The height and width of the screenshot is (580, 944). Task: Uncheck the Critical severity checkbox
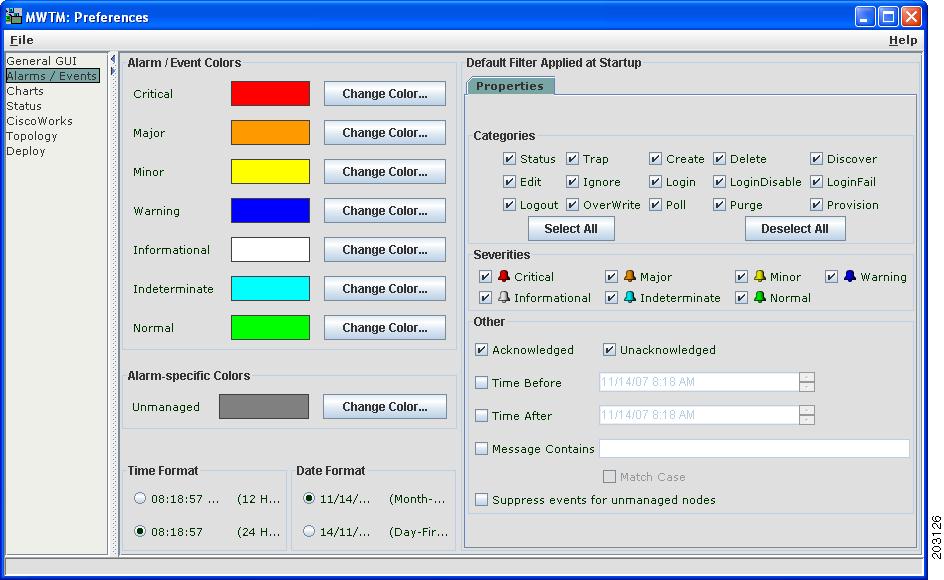pyautogui.click(x=485, y=276)
